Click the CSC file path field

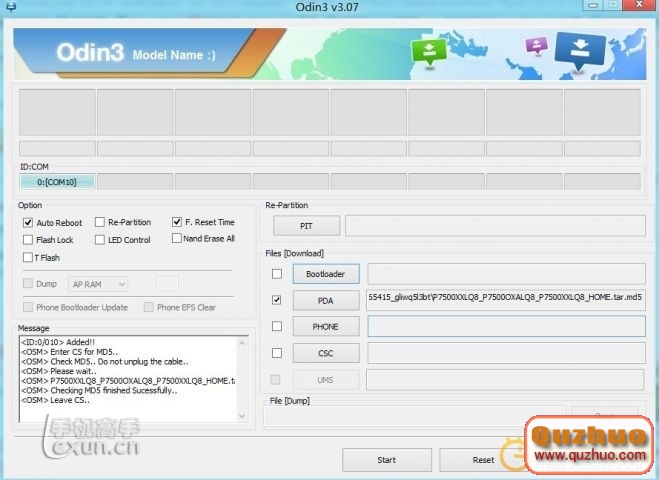coord(506,353)
